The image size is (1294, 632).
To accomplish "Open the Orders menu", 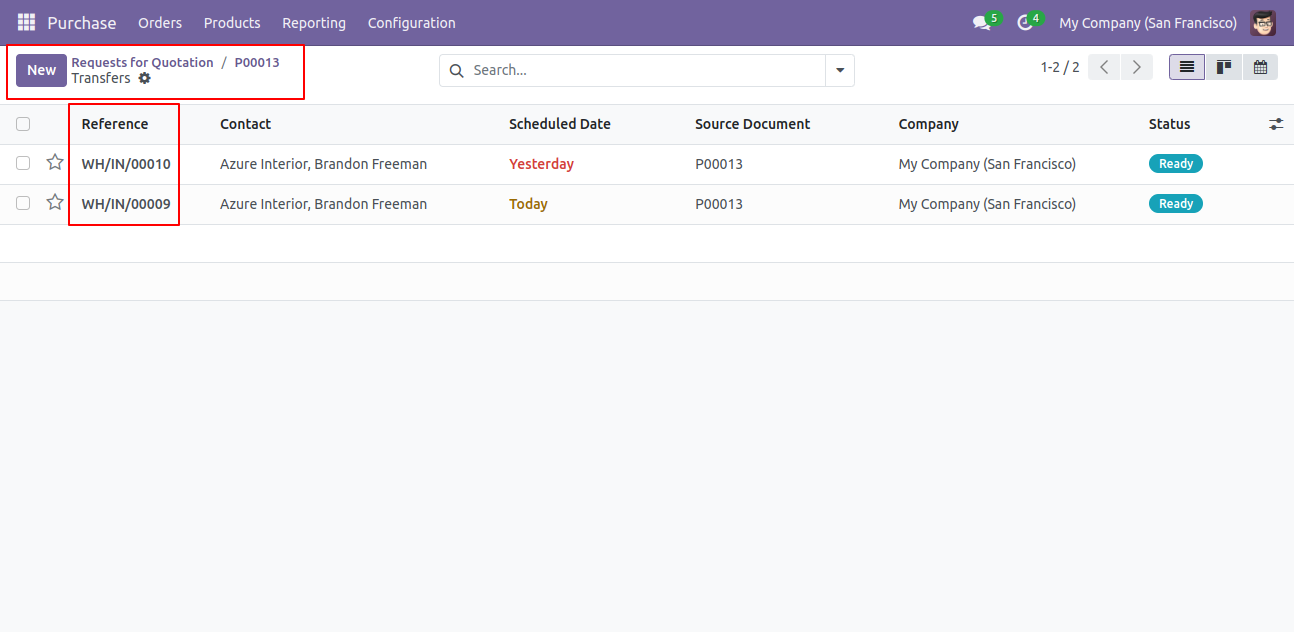I will [x=160, y=22].
